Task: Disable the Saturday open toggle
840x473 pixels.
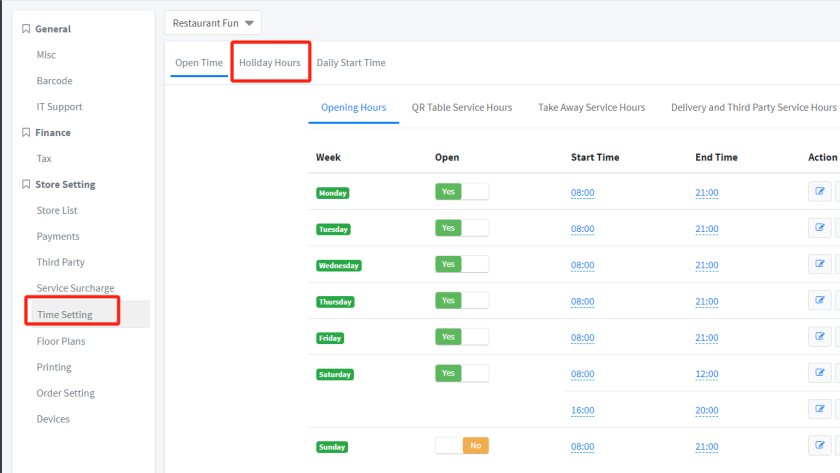Action: (x=461, y=373)
